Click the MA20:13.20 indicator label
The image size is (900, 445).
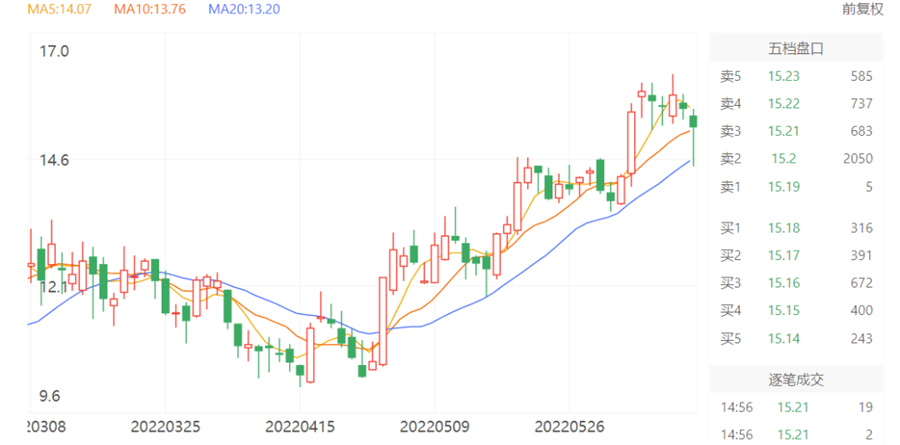coord(244,9)
